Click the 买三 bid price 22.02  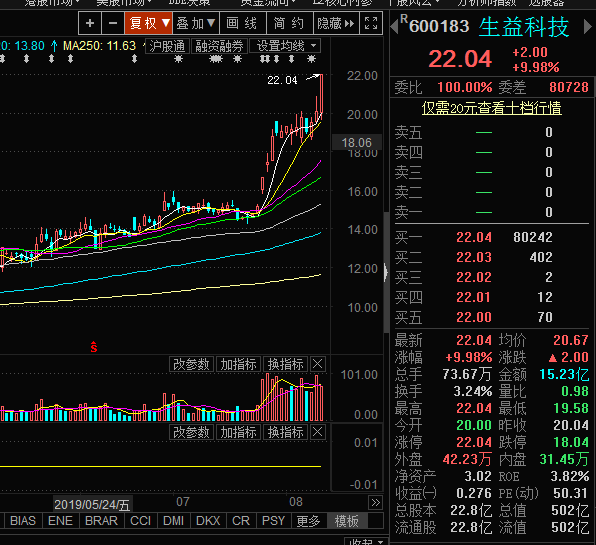point(474,277)
